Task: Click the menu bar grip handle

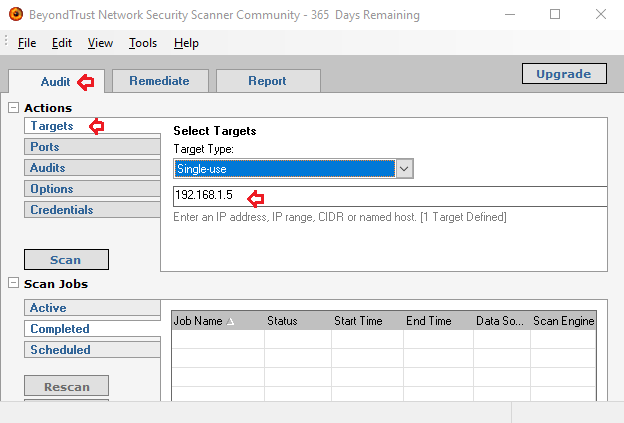Action: point(6,40)
